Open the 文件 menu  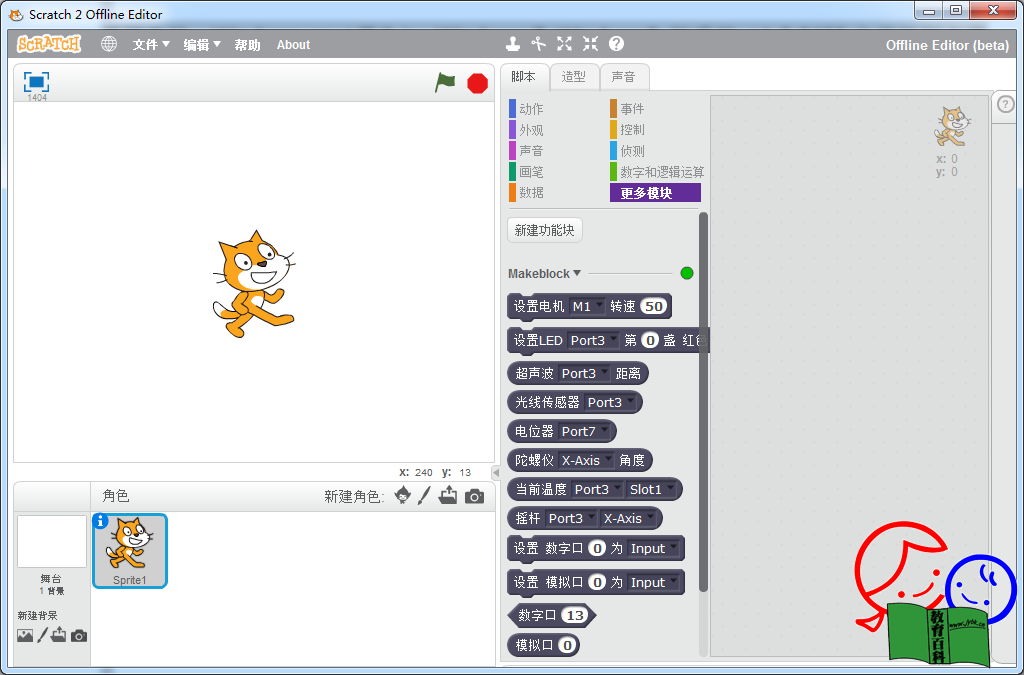[x=151, y=44]
